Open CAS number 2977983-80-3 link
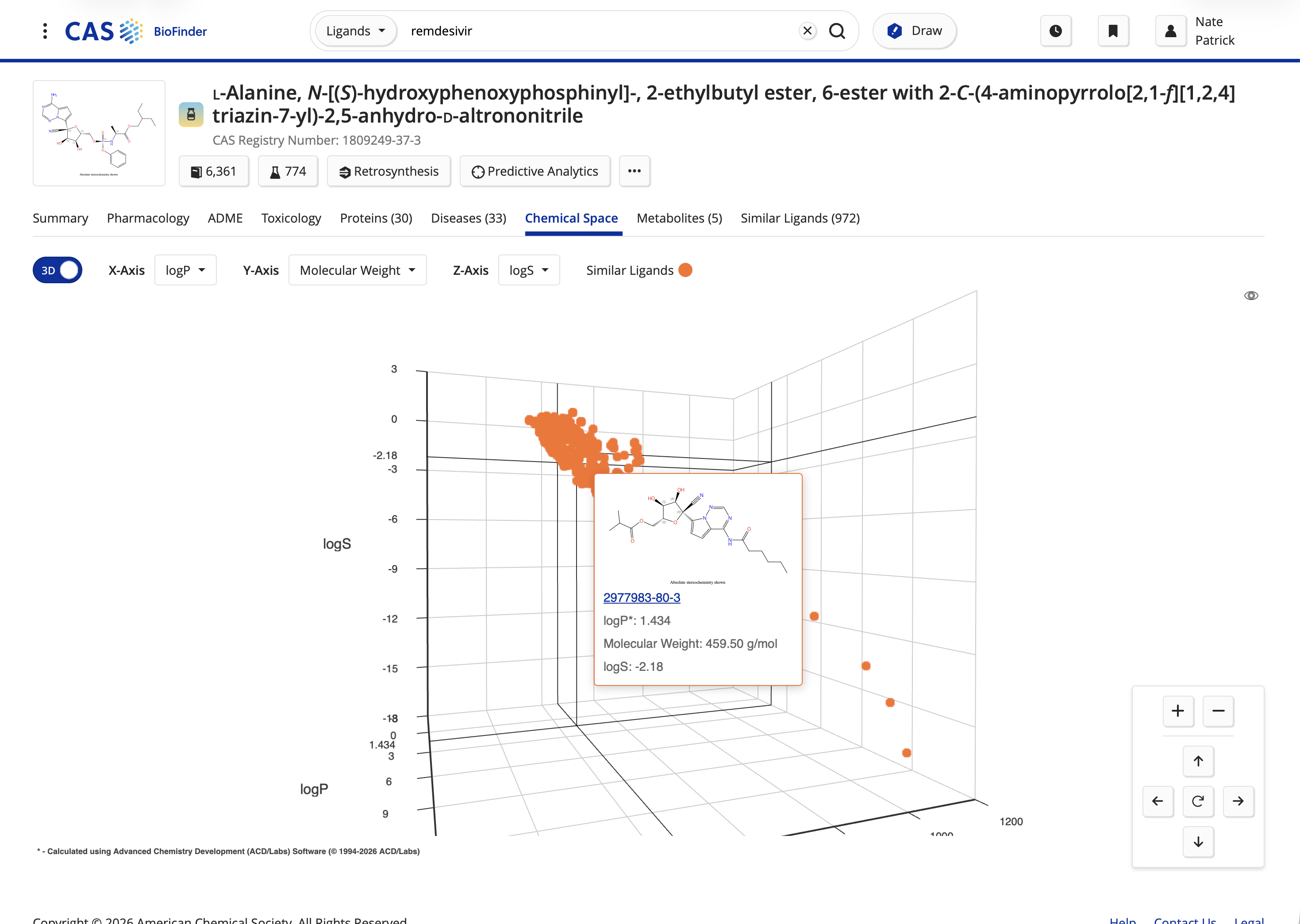This screenshot has width=1300, height=924. click(x=642, y=597)
